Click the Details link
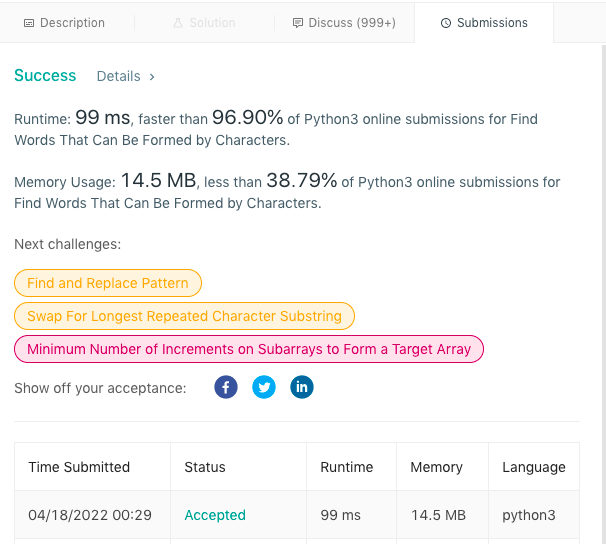 click(x=119, y=76)
